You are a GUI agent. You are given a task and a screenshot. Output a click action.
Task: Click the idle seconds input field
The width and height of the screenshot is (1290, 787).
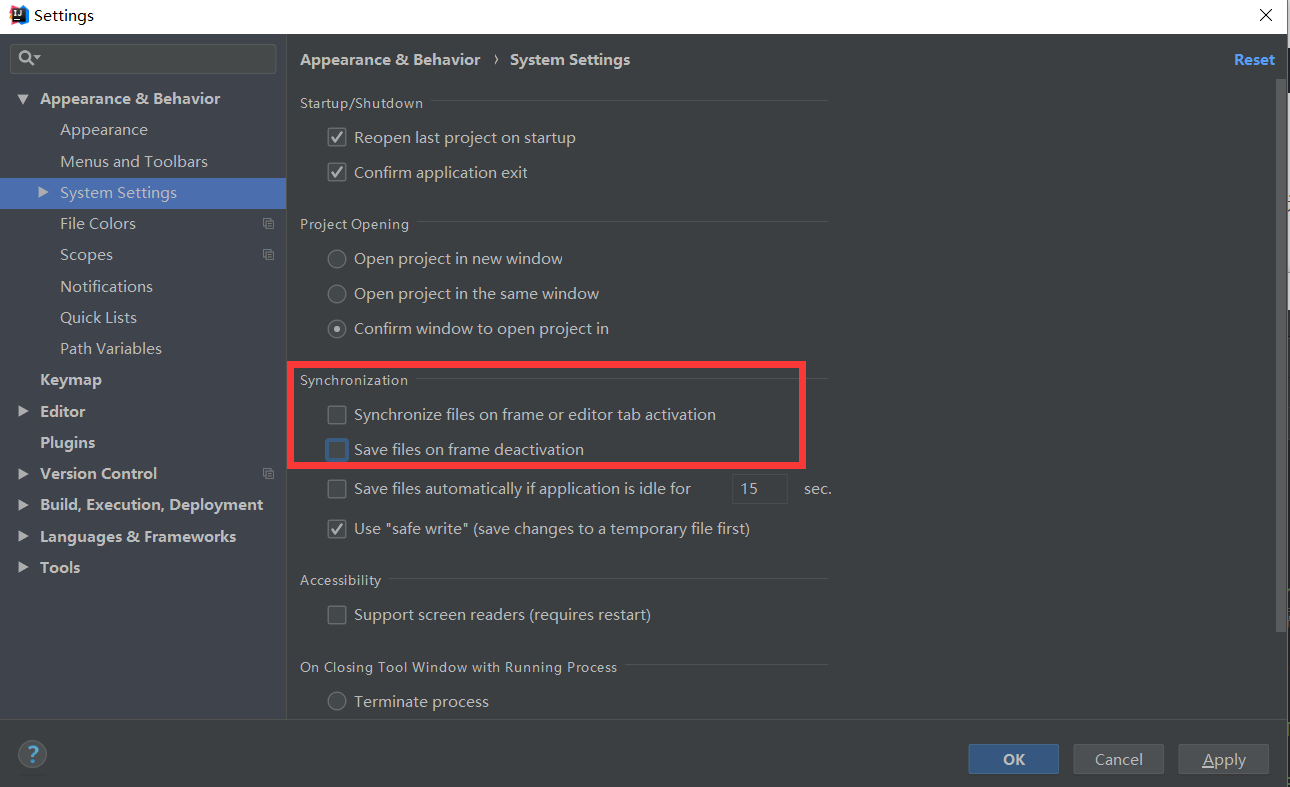click(759, 489)
